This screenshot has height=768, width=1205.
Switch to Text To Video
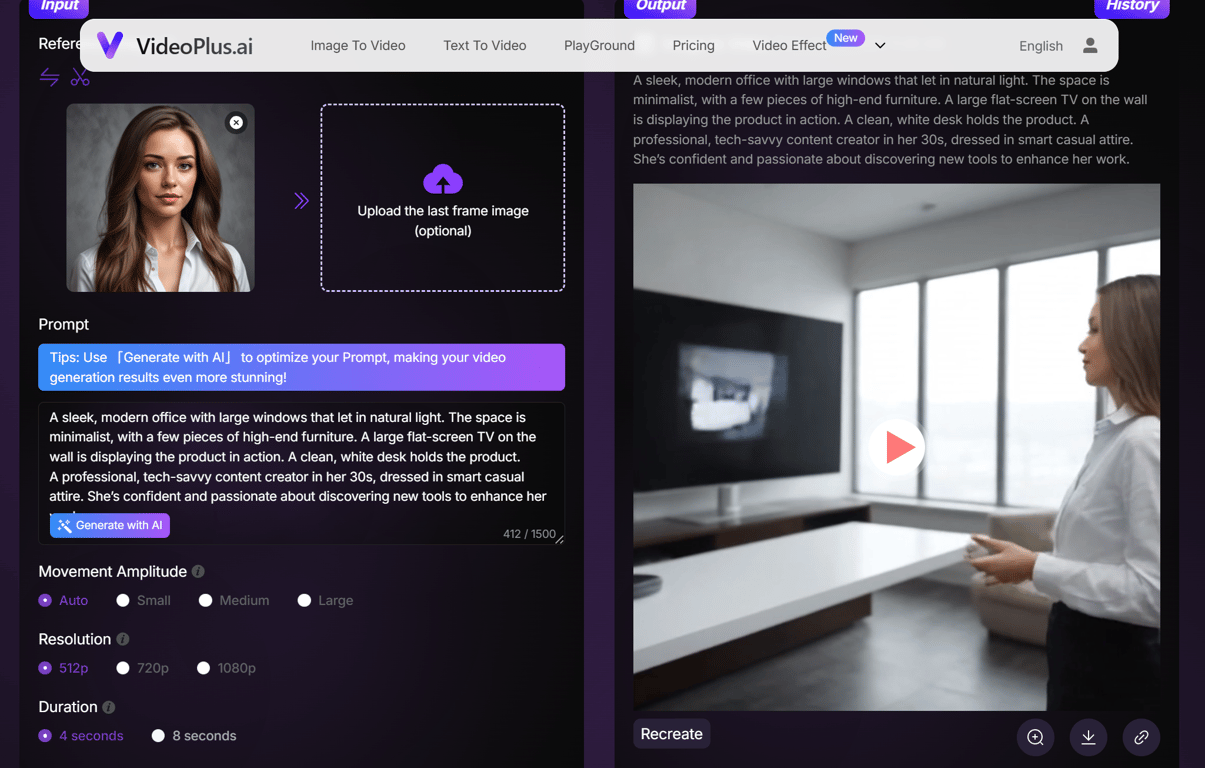[484, 45]
